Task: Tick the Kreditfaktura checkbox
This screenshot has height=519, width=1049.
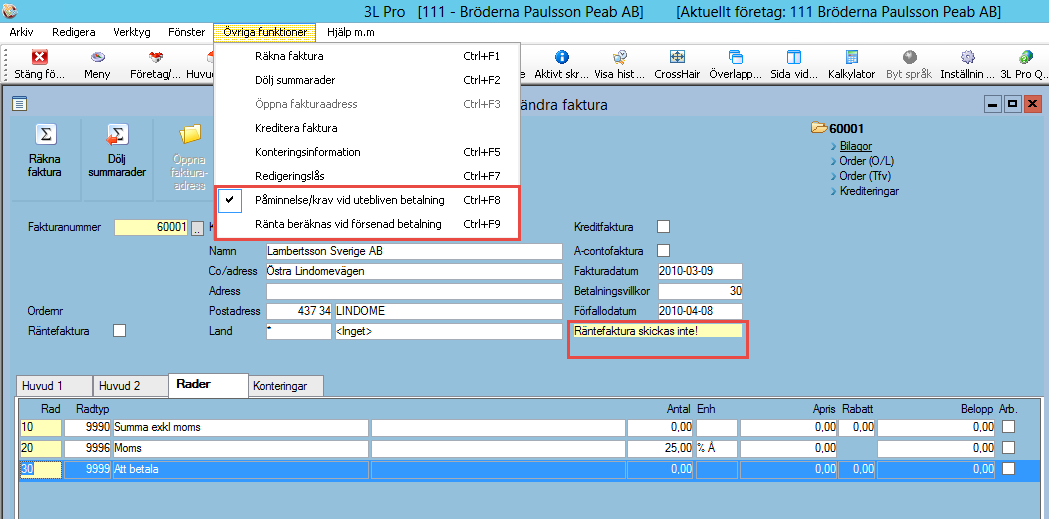Action: point(663,227)
